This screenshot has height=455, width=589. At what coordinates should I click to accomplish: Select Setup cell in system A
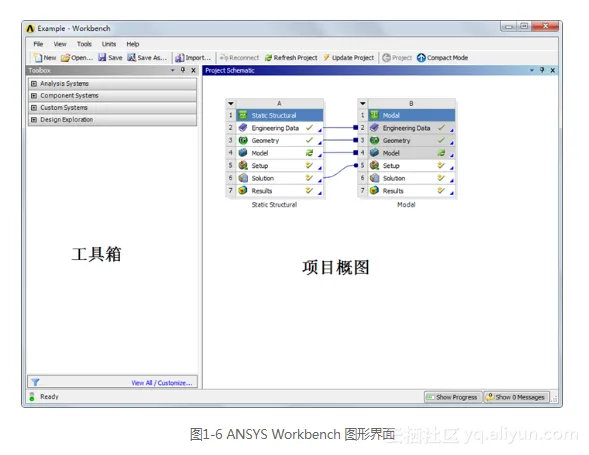pyautogui.click(x=279, y=166)
